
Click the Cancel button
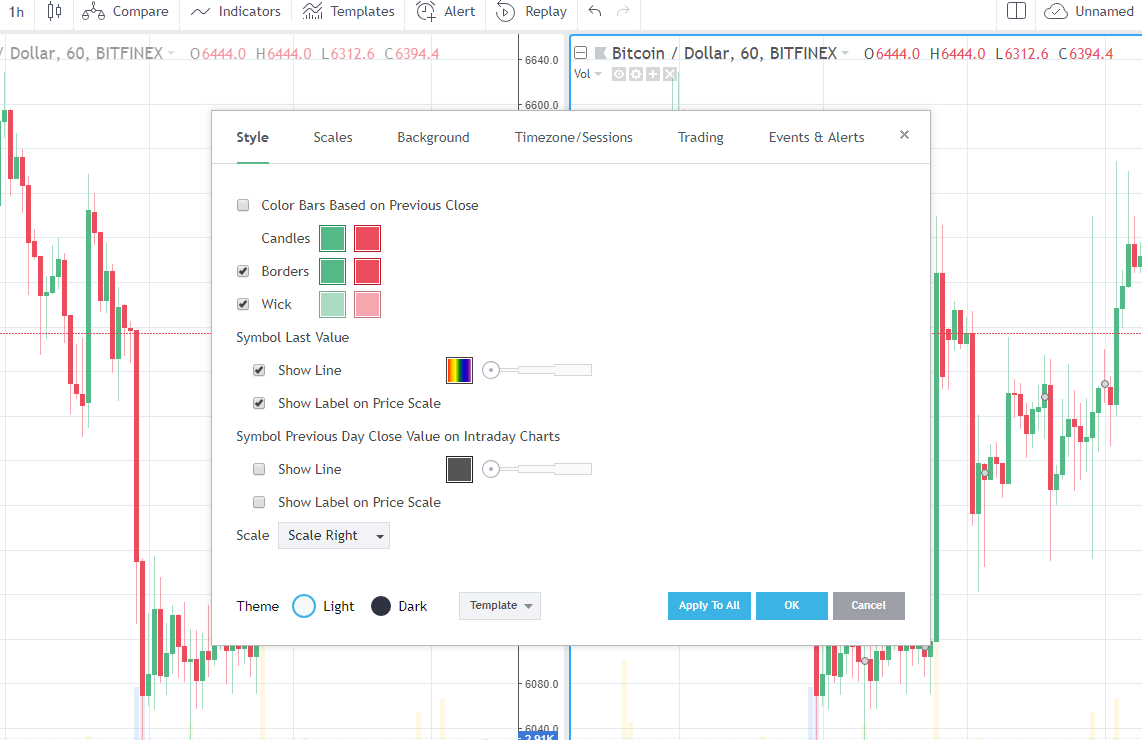click(869, 606)
